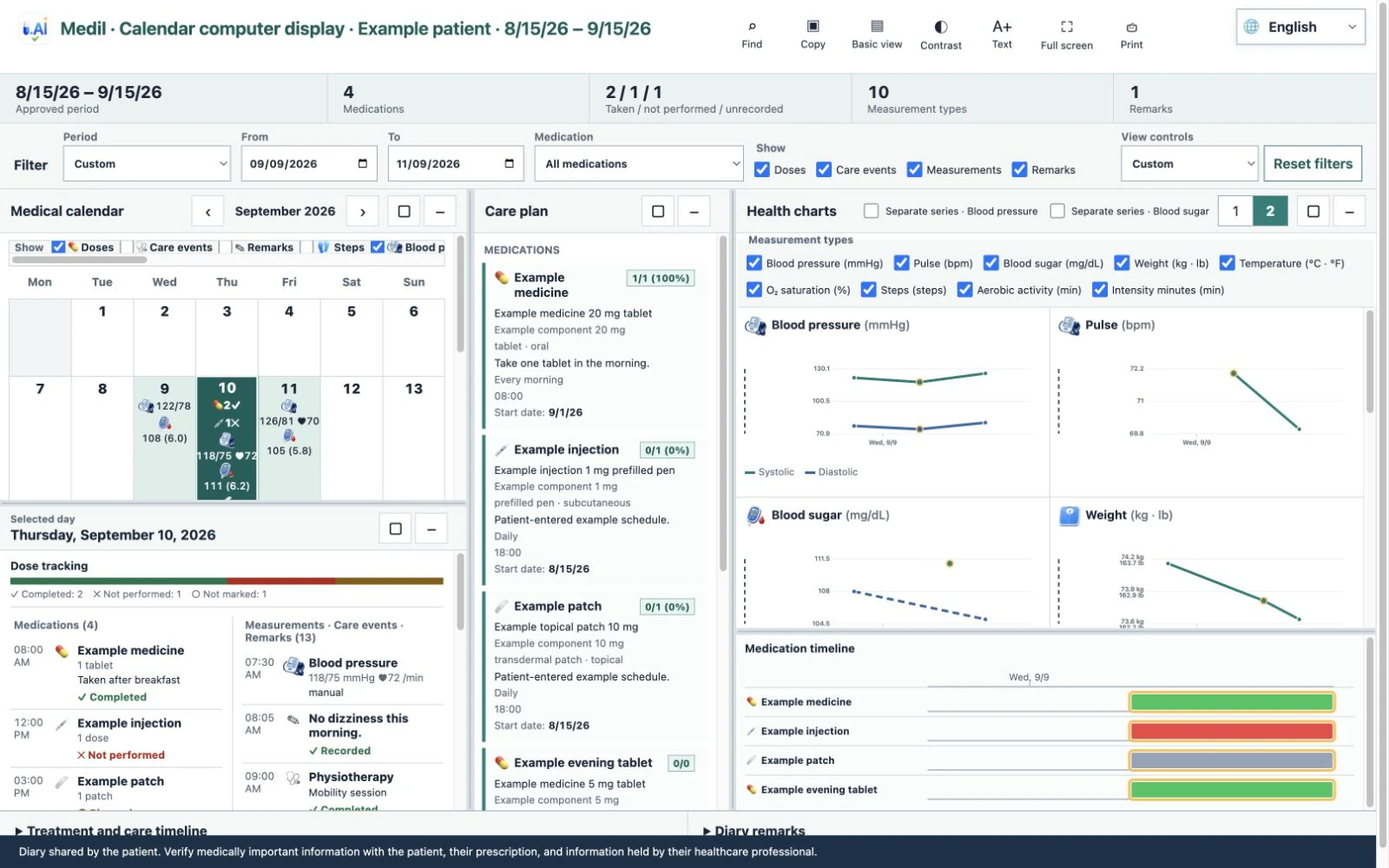
Task: Enter Full screen mode
Action: tap(1067, 35)
